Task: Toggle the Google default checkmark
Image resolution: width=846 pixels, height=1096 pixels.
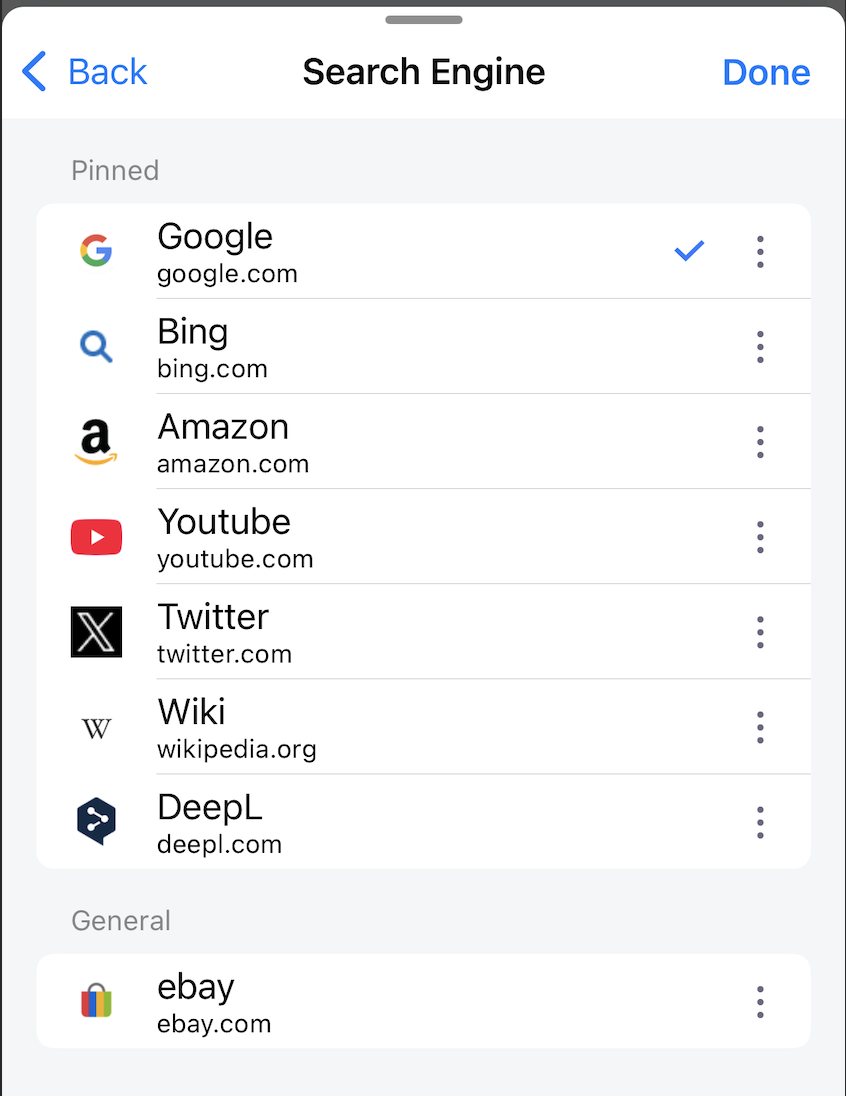Action: tap(689, 251)
